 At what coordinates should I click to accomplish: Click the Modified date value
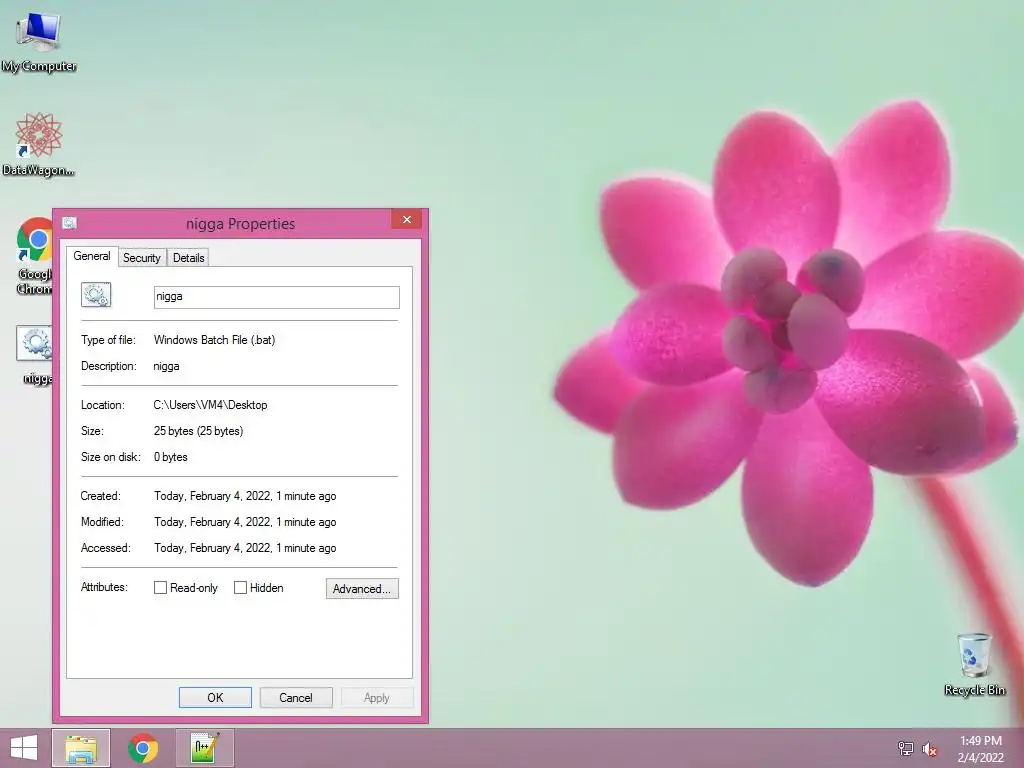point(245,522)
